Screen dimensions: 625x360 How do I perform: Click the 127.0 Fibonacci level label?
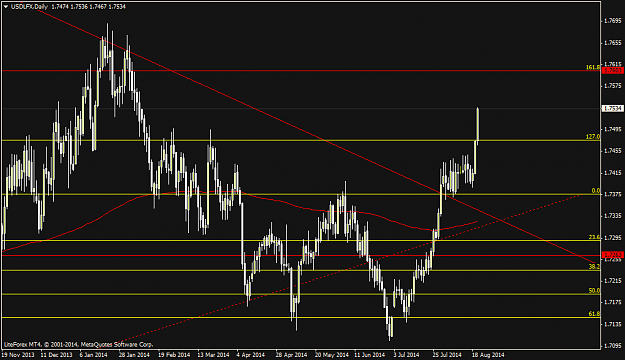(x=593, y=137)
